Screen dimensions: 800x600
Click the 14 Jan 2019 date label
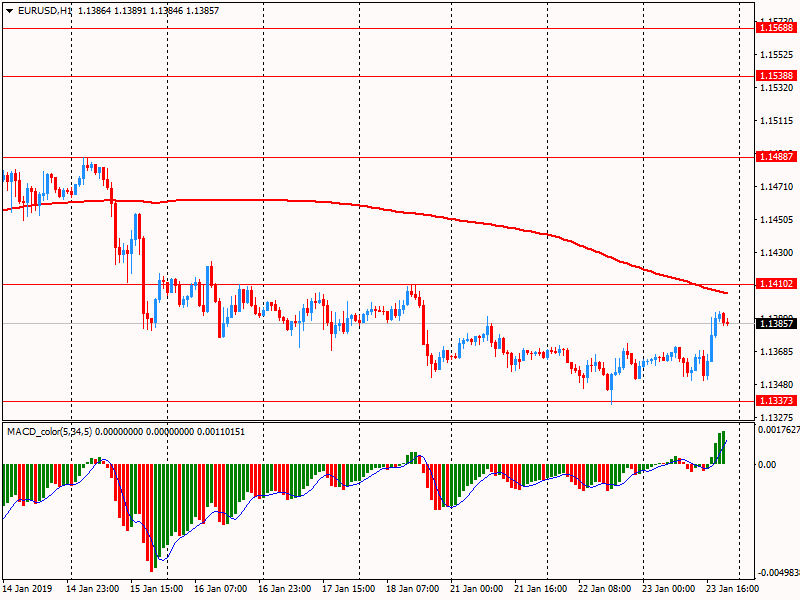(x=27, y=589)
